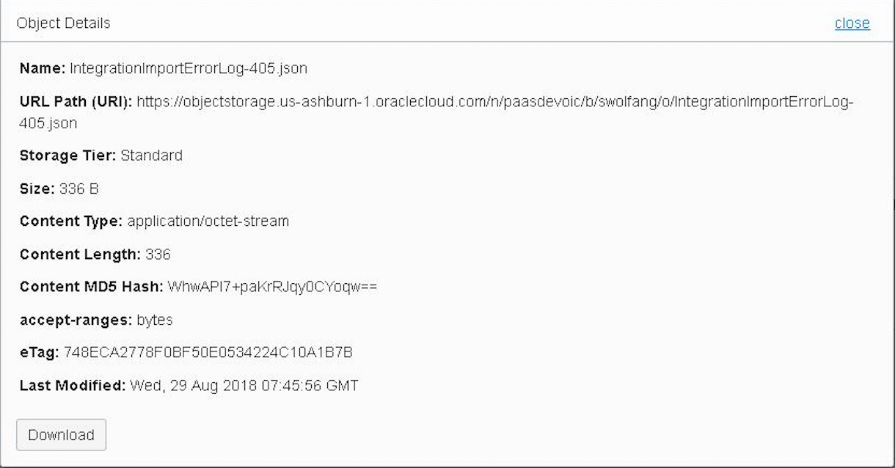Click the Content MD5 Hash label
This screenshot has width=895, height=468.
click(x=91, y=287)
